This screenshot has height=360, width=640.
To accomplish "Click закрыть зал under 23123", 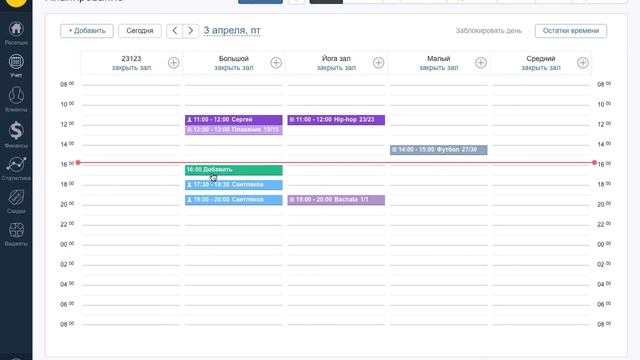I will click(131, 68).
